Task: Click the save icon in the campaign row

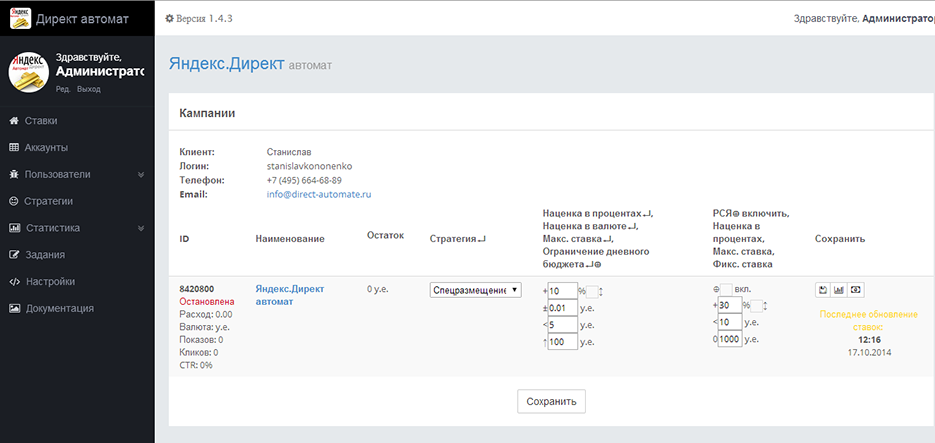Action: 823,290
